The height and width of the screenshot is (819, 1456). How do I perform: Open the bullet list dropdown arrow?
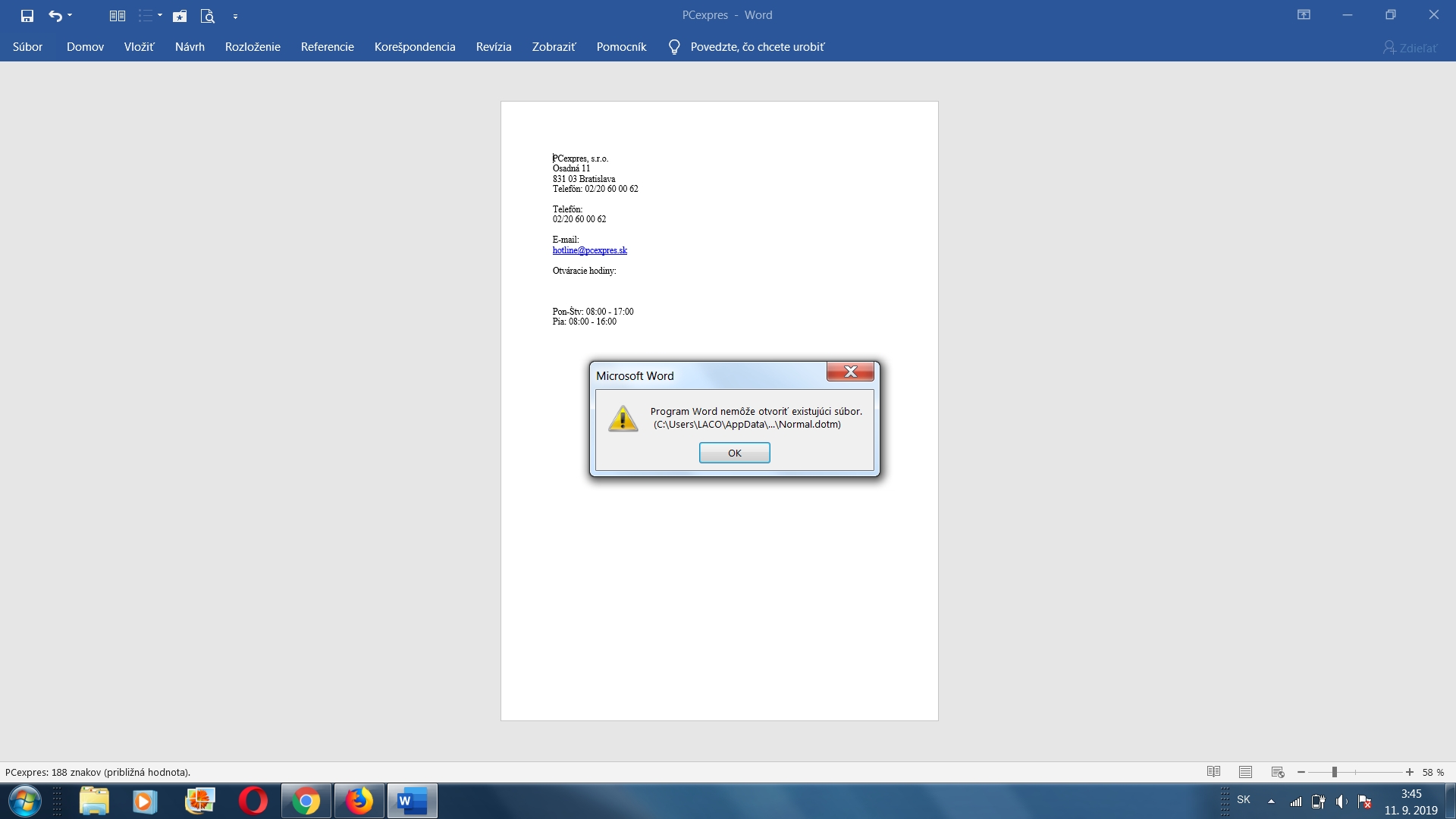click(160, 15)
